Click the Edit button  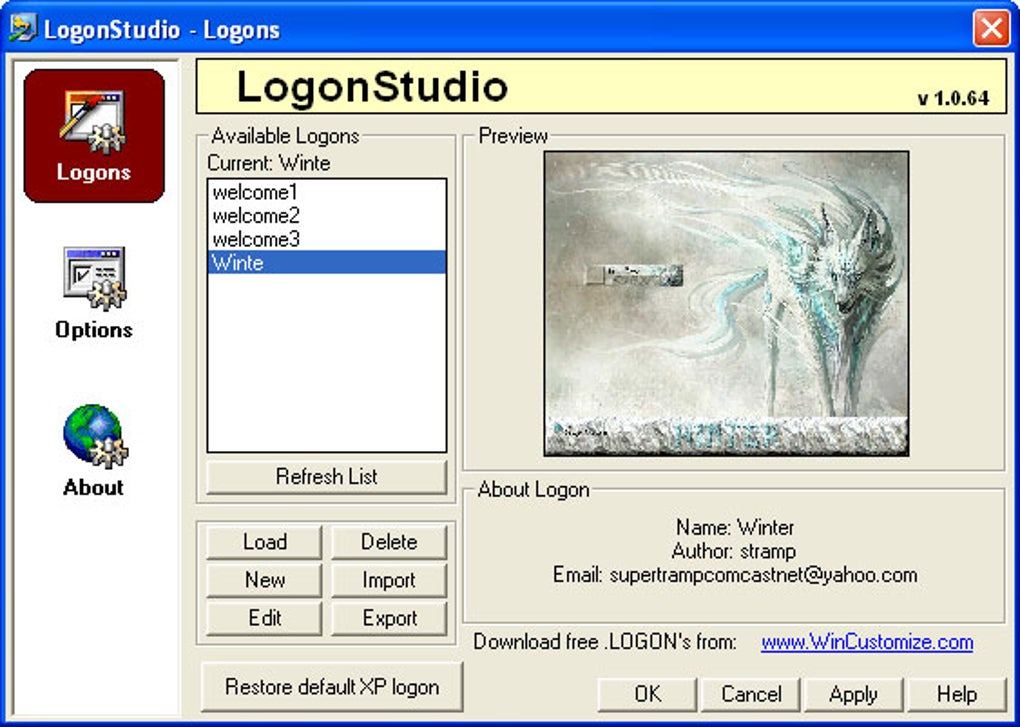point(264,618)
